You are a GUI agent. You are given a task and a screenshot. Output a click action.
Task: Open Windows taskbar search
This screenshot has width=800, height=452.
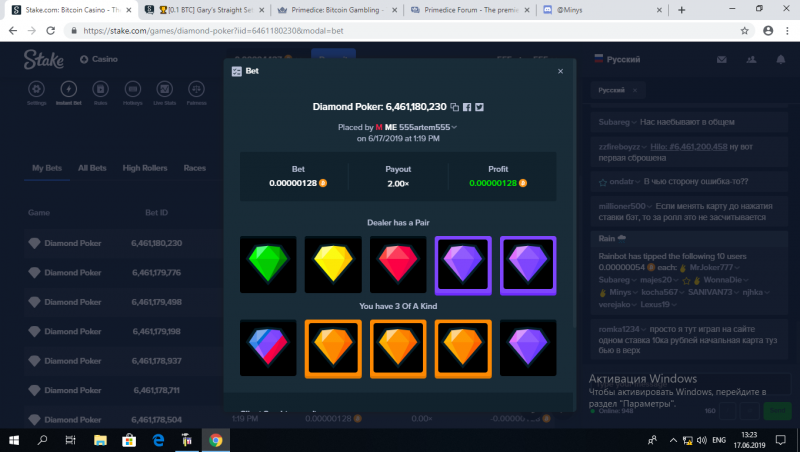pos(42,440)
